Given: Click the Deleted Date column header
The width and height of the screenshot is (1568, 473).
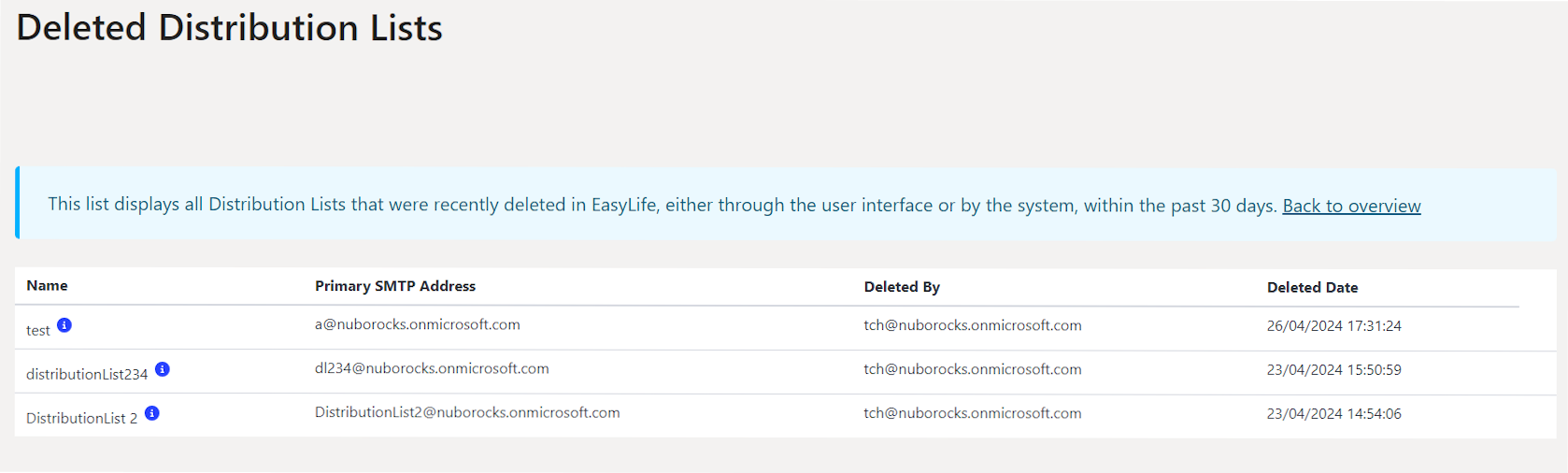Looking at the screenshot, I should 1312,288.
